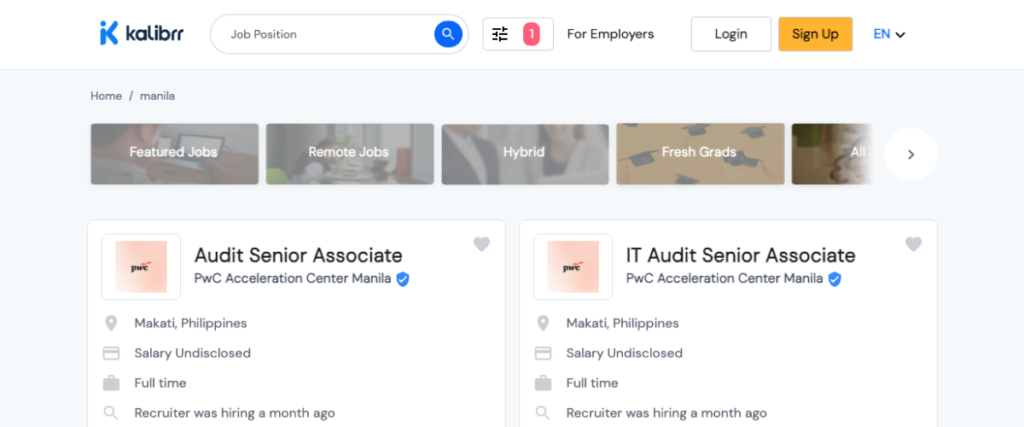This screenshot has width=1024, height=427.
Task: Save Audit Senior Associate job with heart
Action: click(481, 244)
